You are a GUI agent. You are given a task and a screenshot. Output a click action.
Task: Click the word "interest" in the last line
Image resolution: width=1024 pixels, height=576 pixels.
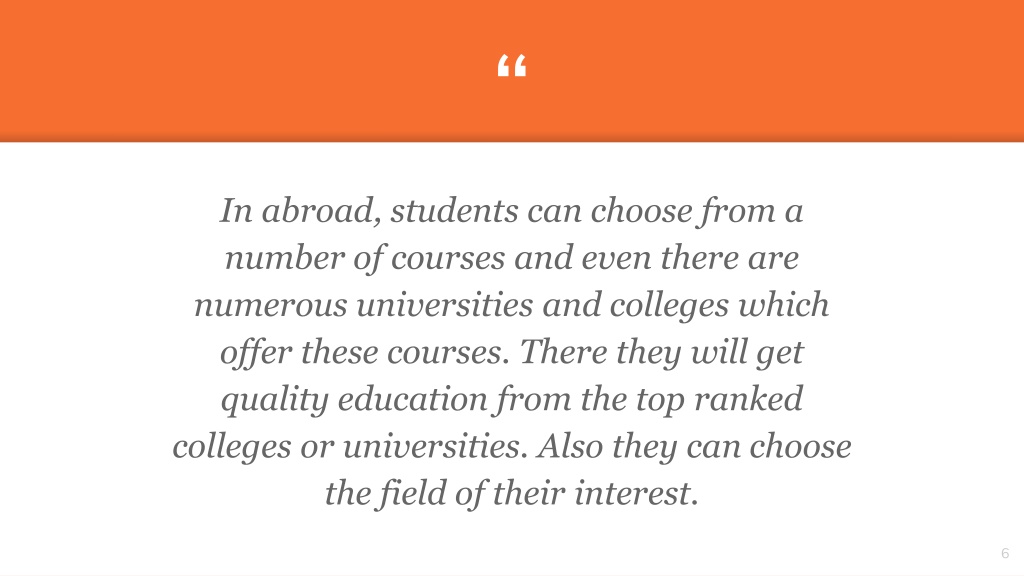click(x=632, y=494)
